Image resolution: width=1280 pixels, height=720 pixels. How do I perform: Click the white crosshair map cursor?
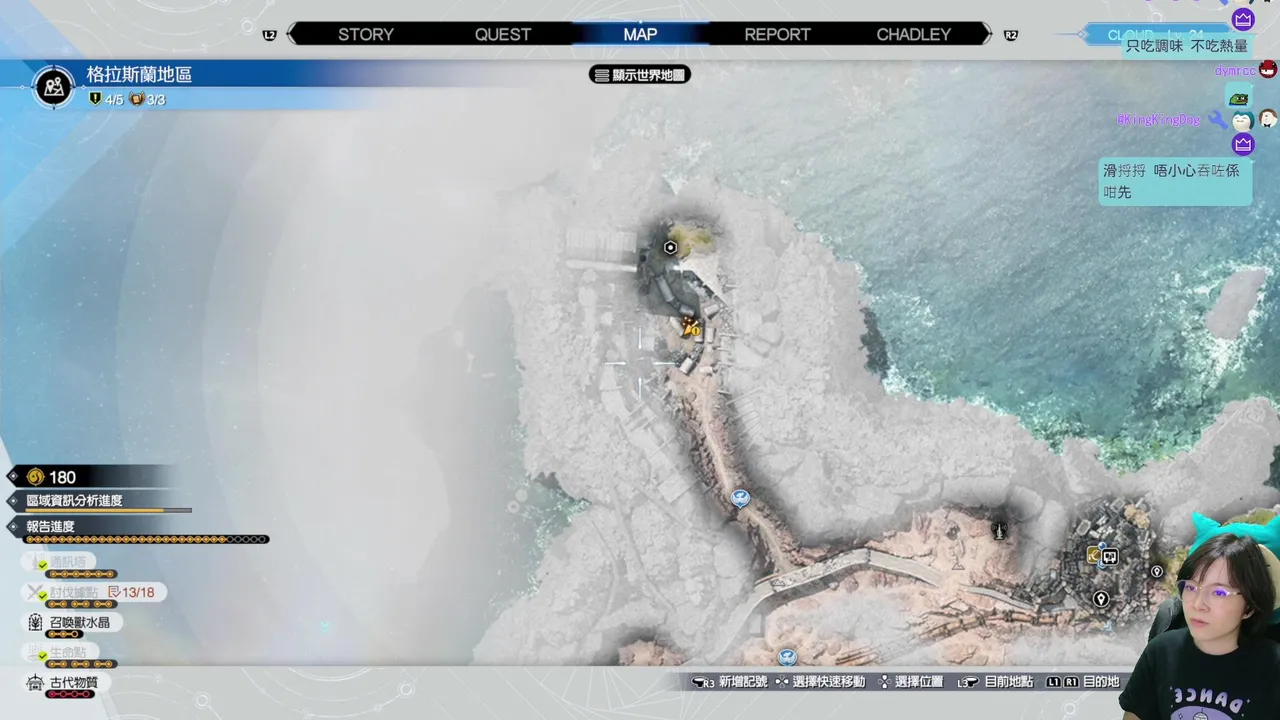point(641,363)
